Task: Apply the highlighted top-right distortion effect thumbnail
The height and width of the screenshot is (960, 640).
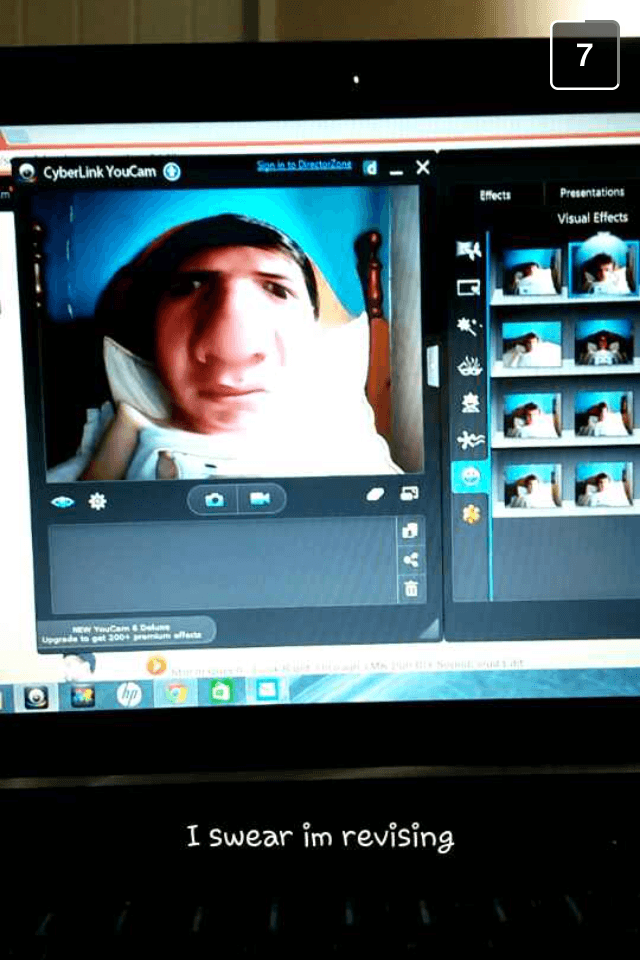Action: point(603,266)
